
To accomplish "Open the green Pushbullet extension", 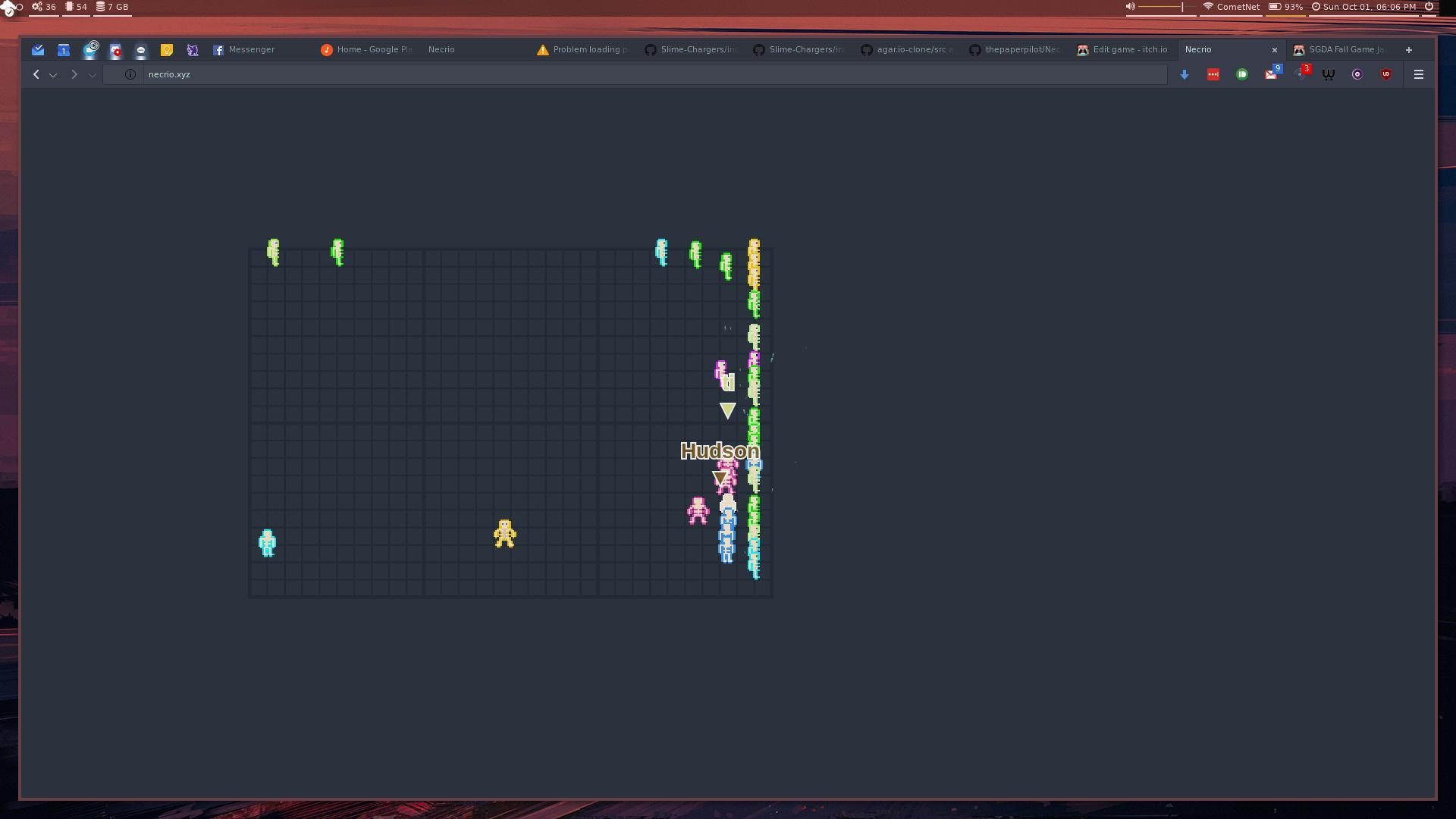I will pos(1242,74).
